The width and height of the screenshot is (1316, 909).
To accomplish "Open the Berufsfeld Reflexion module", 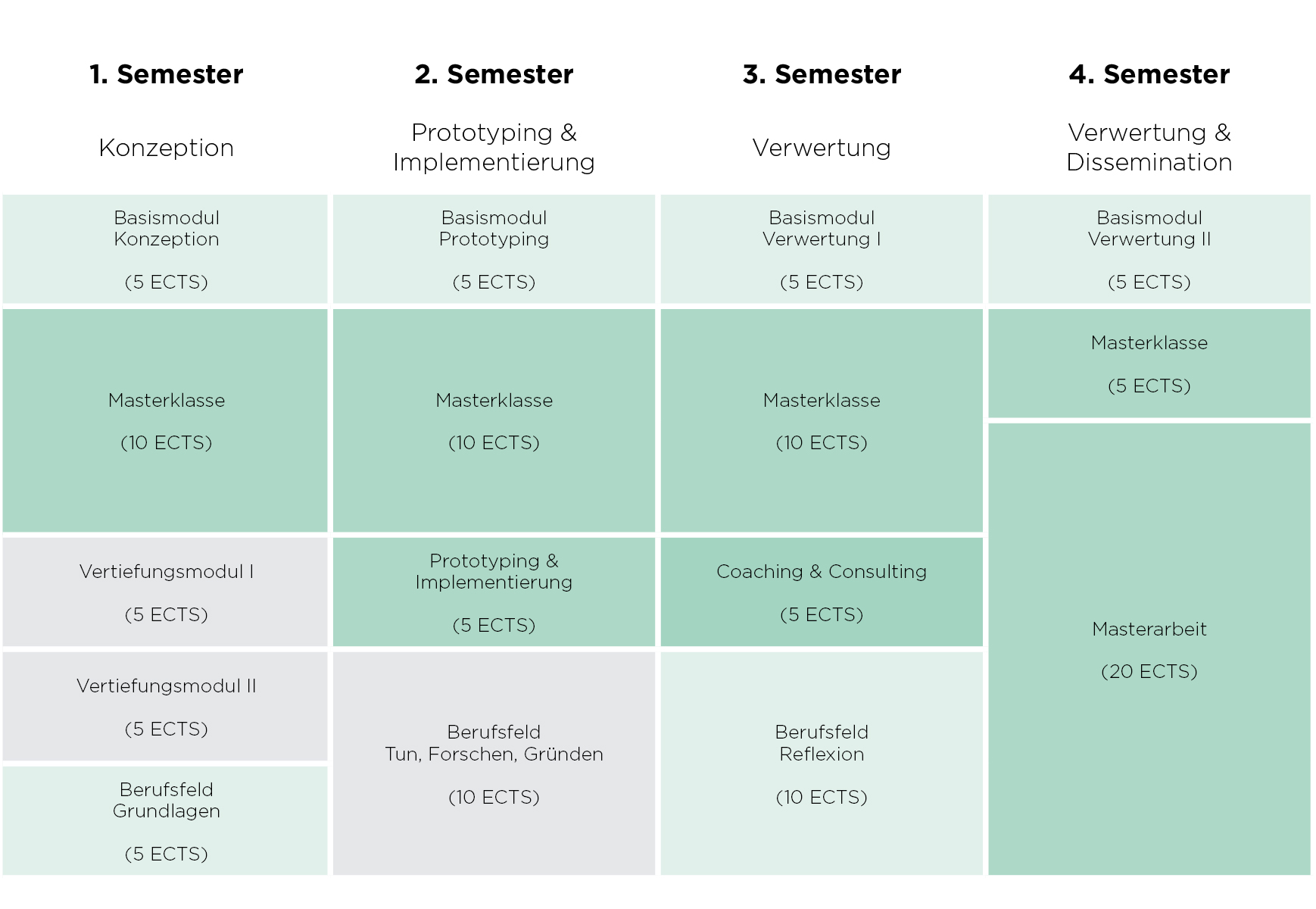I will [822, 764].
